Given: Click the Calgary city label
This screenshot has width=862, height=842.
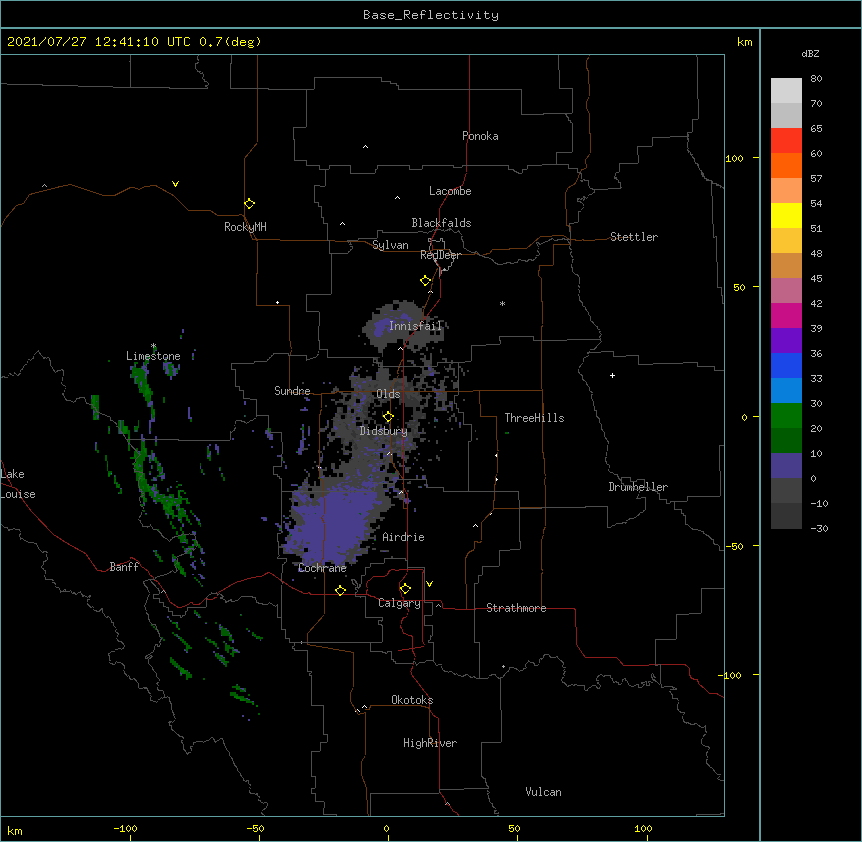Looking at the screenshot, I should click(399, 603).
